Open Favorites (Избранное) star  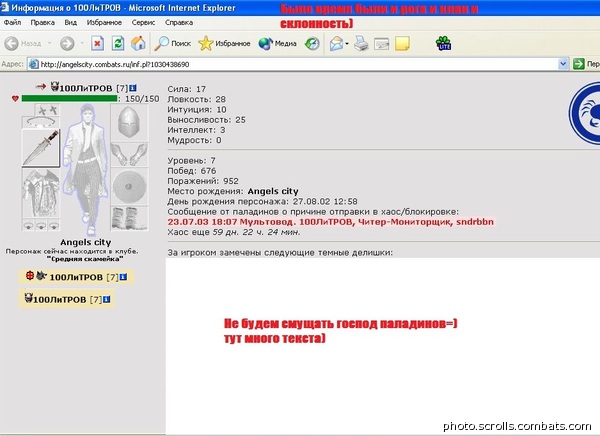(224, 43)
